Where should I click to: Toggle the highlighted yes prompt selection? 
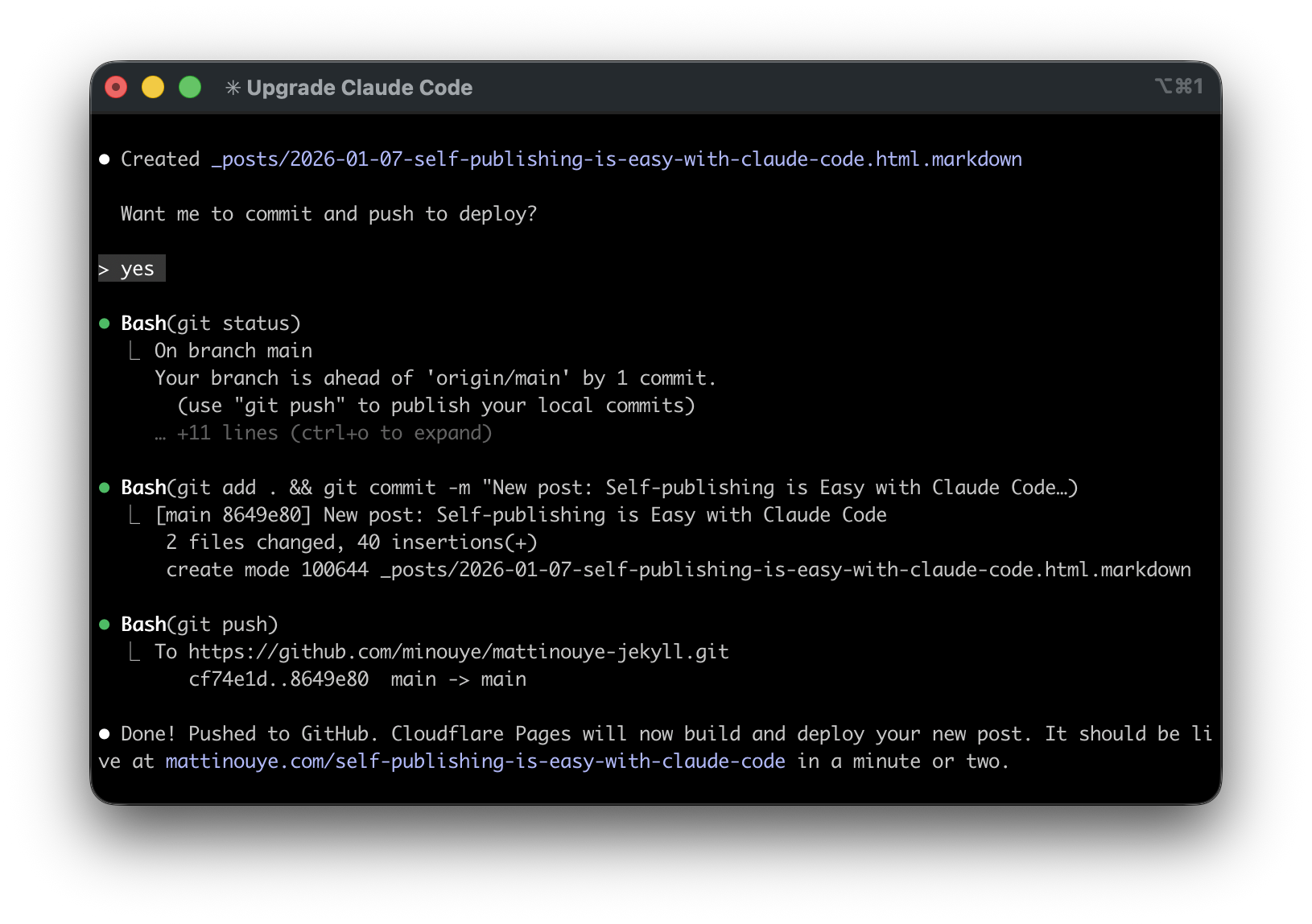click(x=131, y=268)
